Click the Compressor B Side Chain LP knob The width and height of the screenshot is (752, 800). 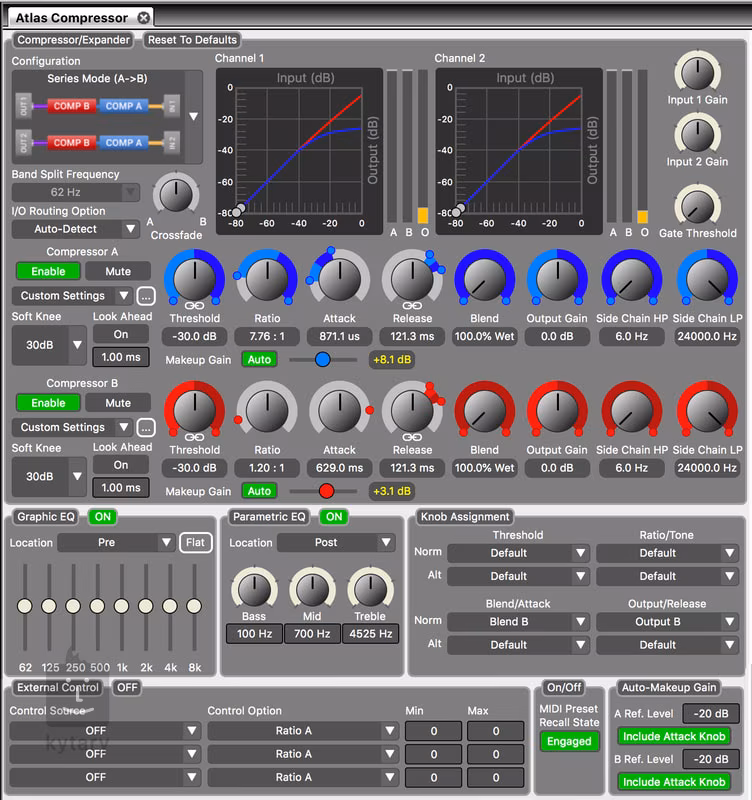[707, 411]
